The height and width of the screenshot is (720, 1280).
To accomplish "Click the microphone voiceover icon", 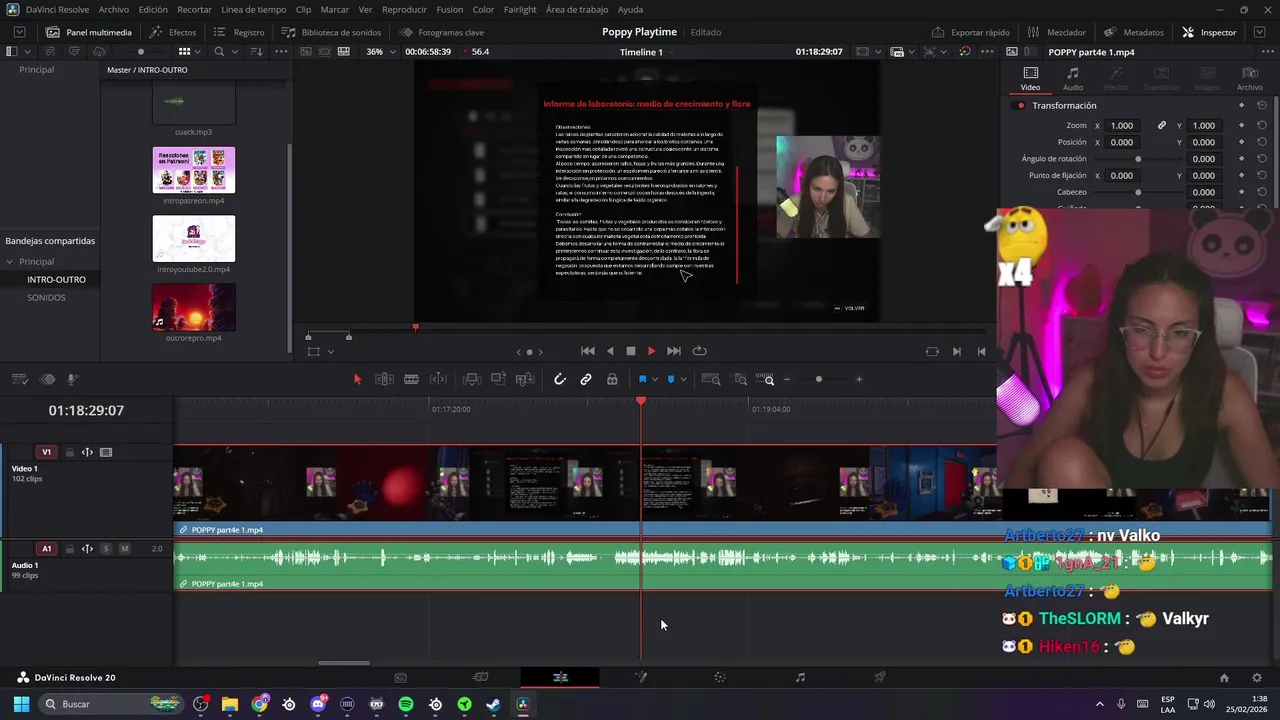I will coord(72,379).
